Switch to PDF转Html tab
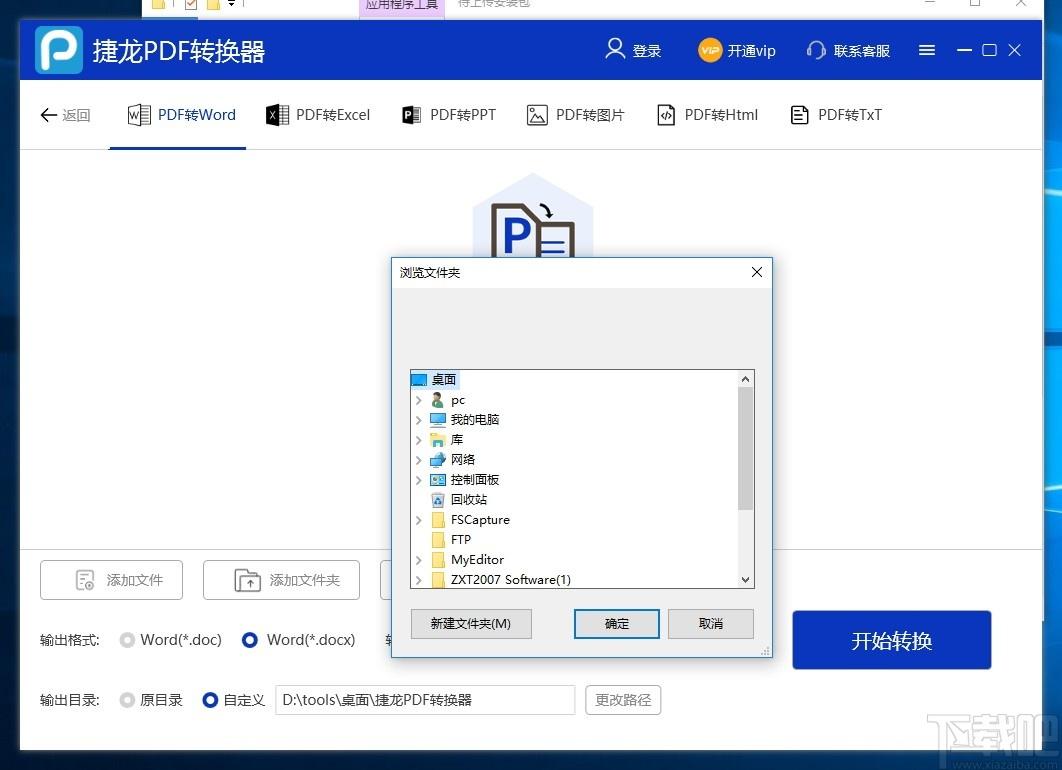The image size is (1062, 770). (x=708, y=115)
